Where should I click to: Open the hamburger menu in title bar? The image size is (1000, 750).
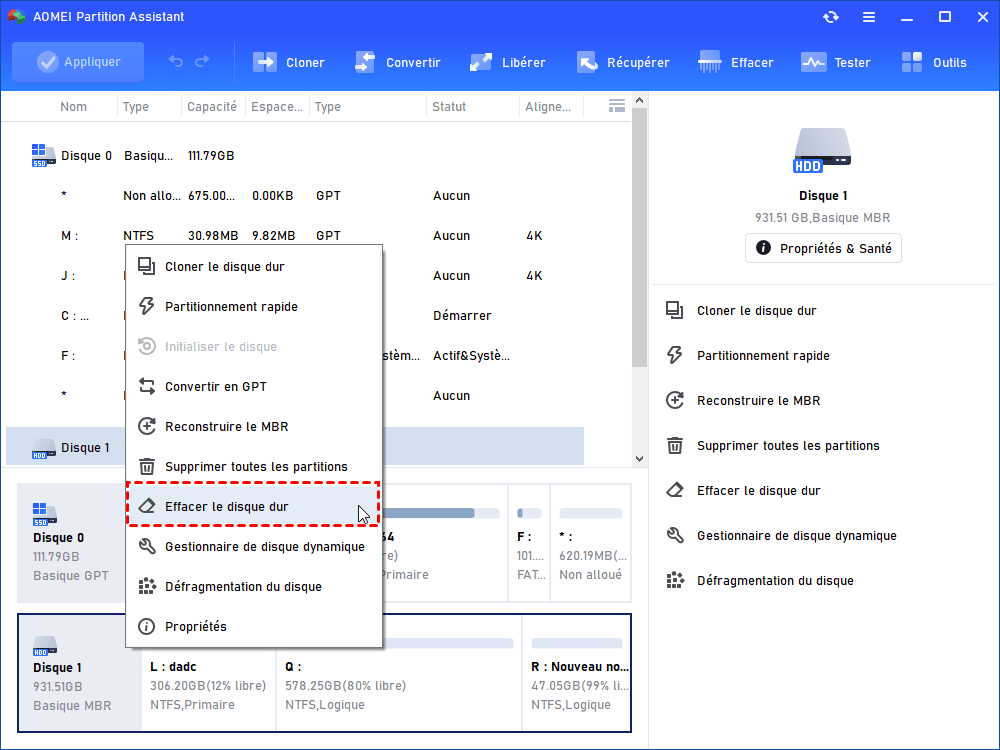(x=868, y=17)
